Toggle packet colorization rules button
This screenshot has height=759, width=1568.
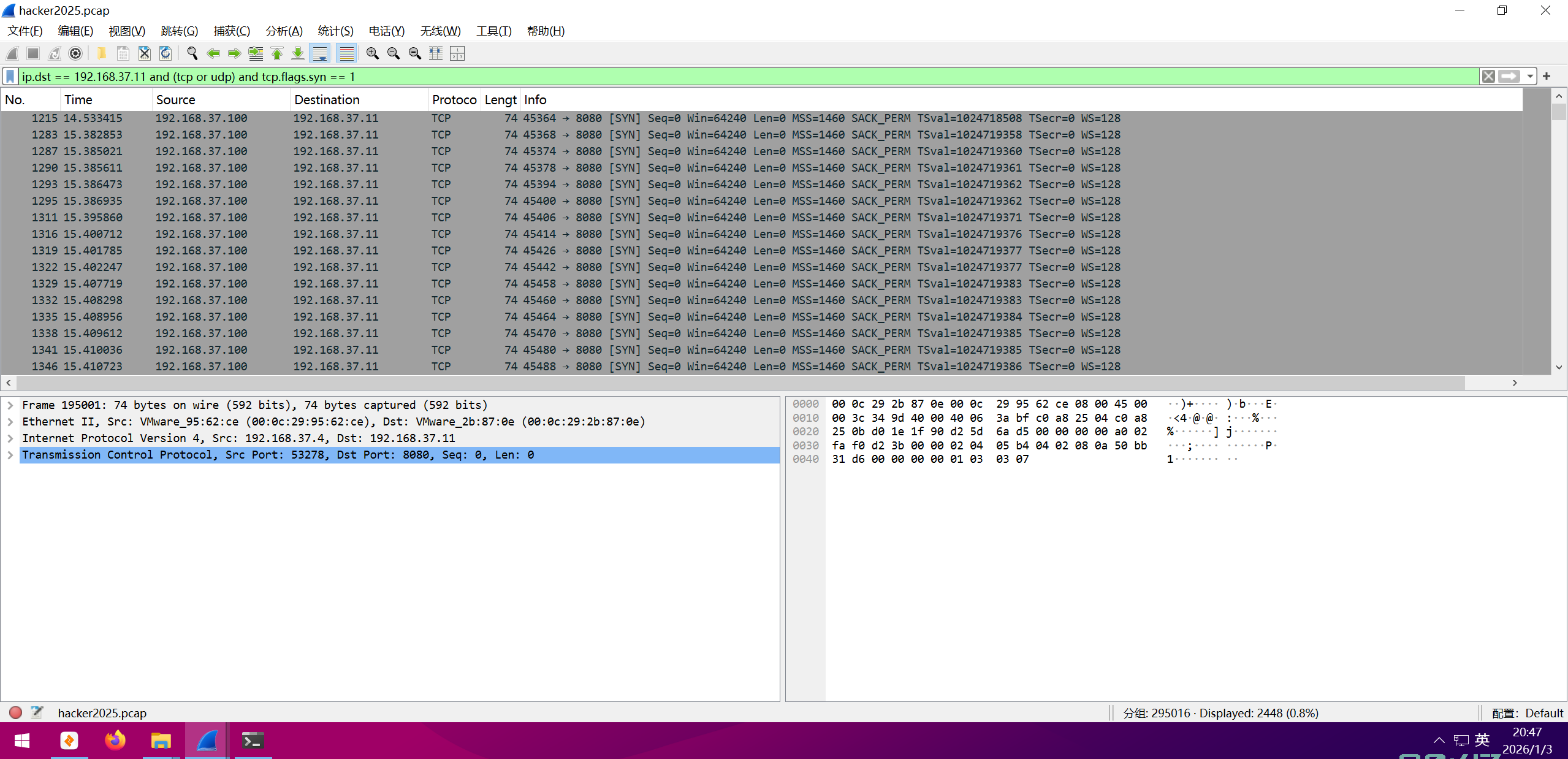tap(347, 54)
